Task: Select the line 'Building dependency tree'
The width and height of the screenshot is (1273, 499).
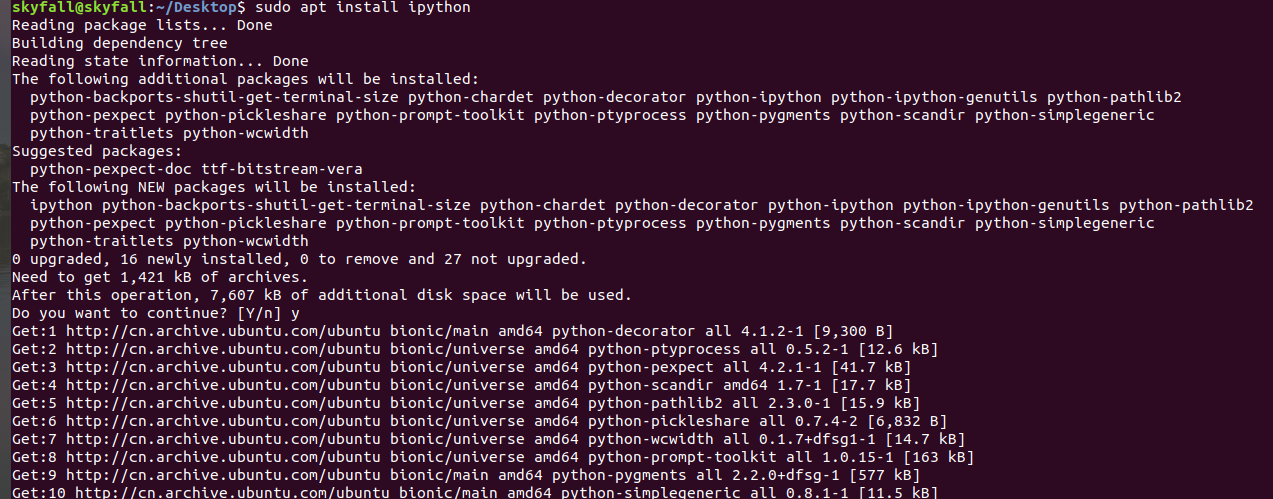Action: pos(120,43)
